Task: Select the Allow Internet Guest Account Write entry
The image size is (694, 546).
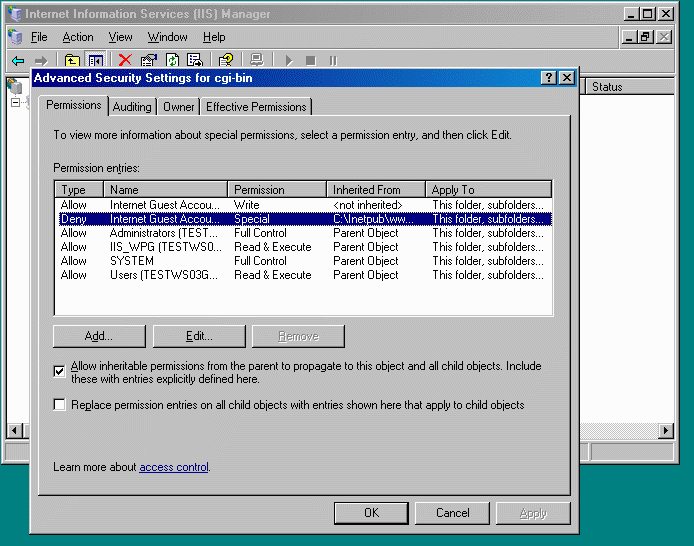Action: [x=303, y=205]
